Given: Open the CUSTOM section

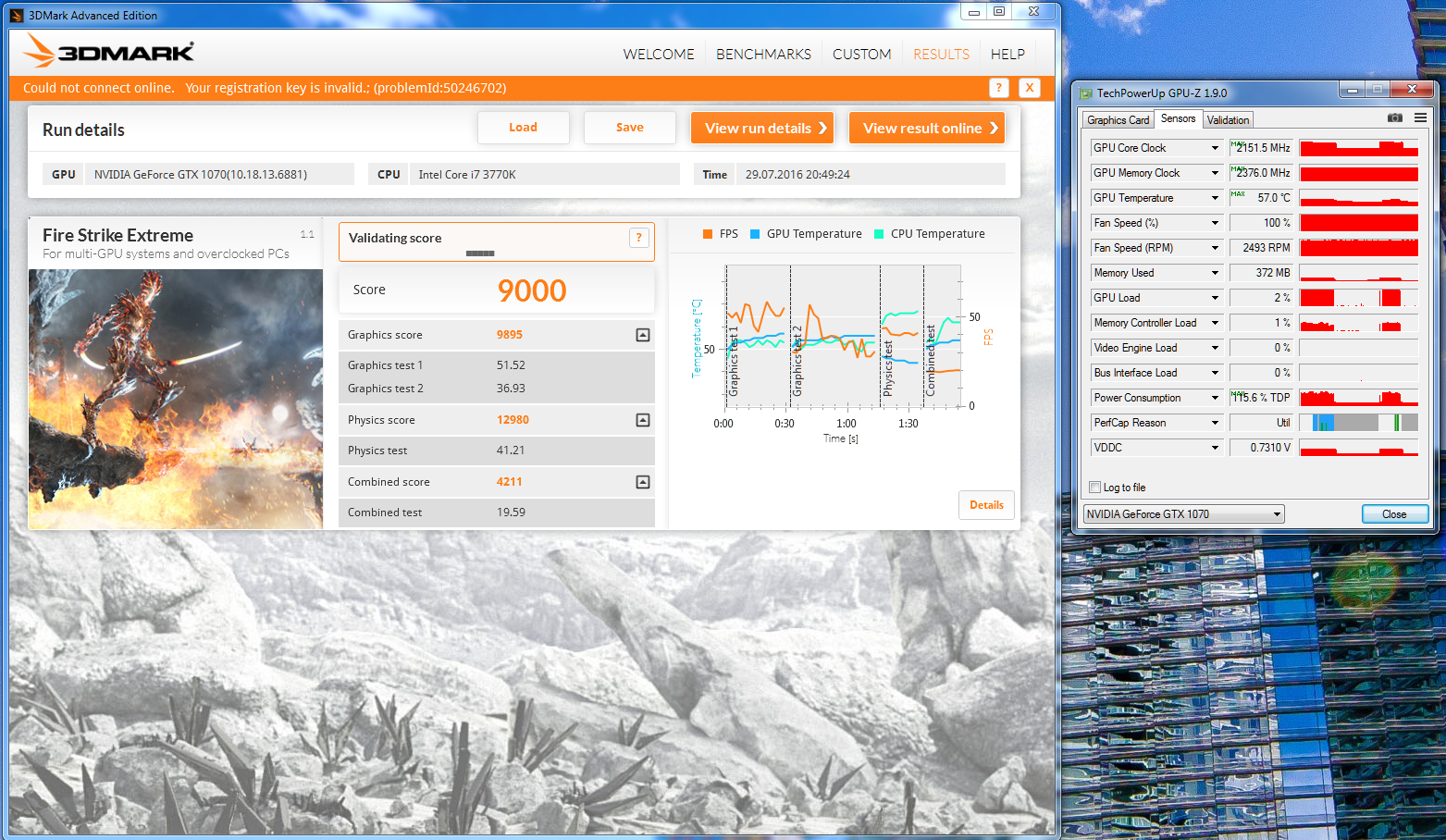Looking at the screenshot, I should point(862,55).
